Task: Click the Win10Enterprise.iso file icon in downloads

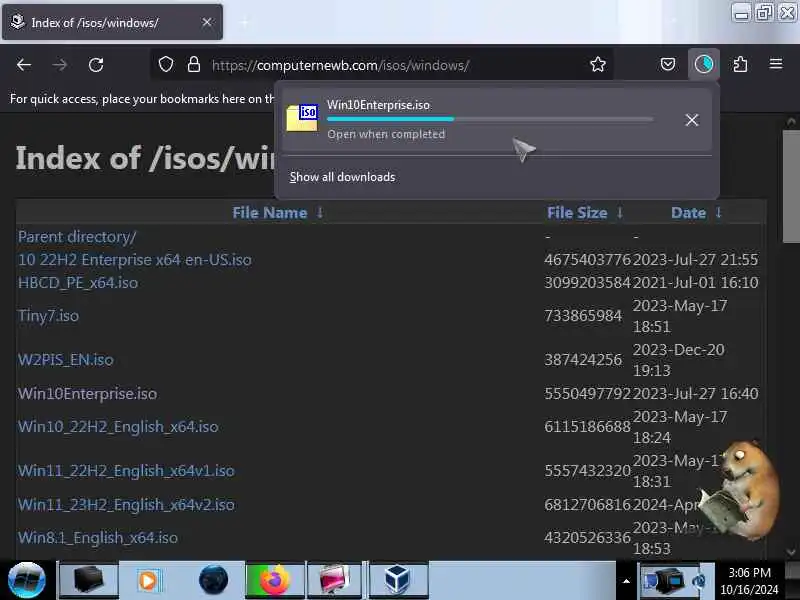Action: pos(302,118)
